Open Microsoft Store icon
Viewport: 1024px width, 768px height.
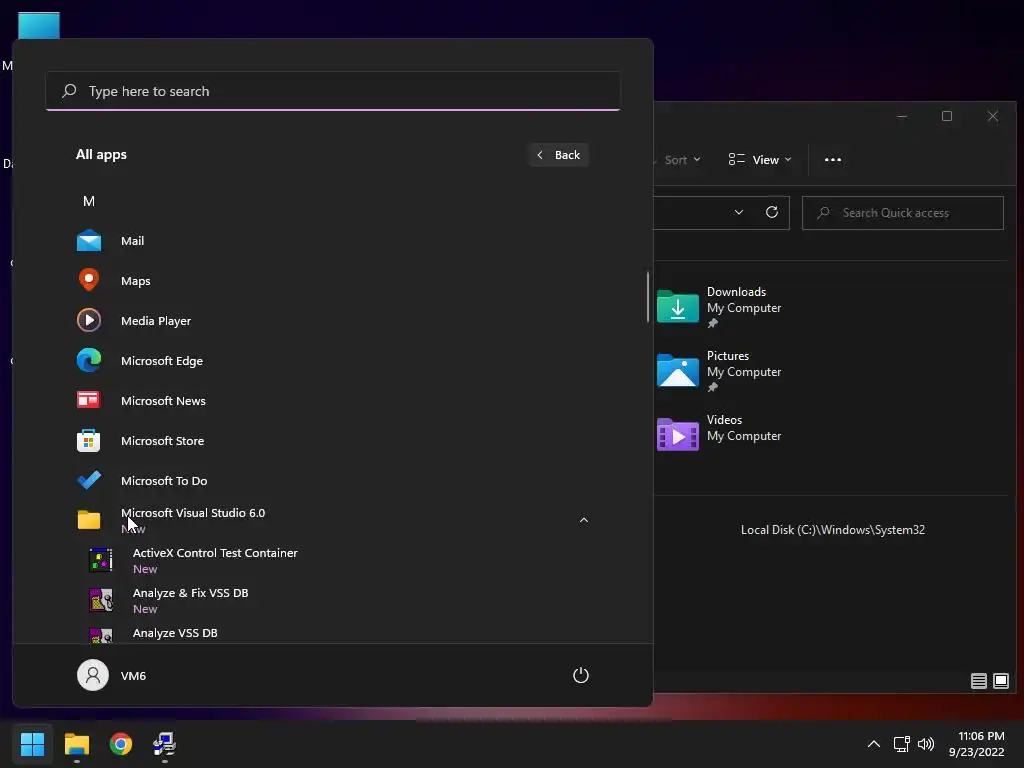point(89,441)
